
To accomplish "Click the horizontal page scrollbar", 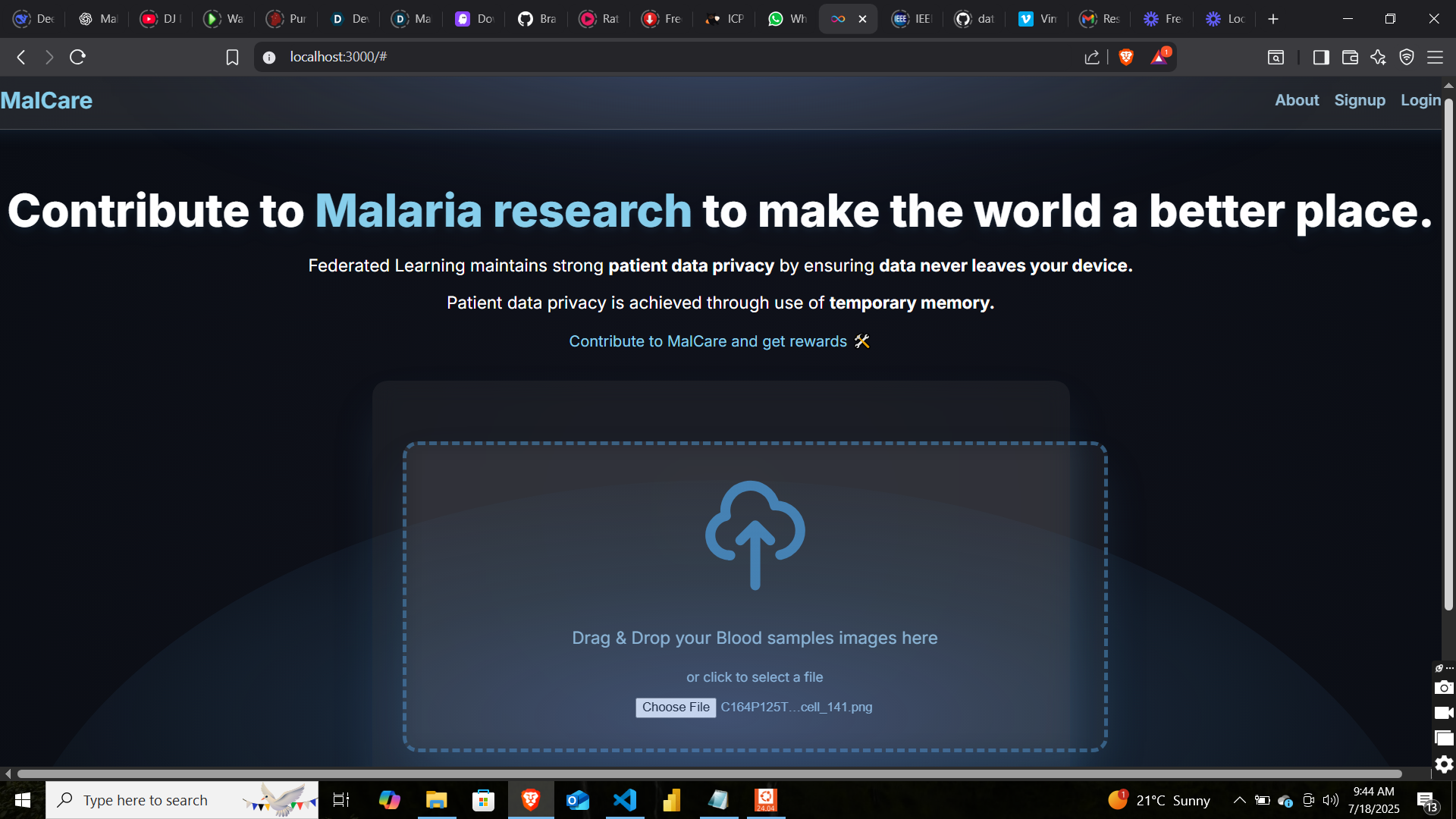I will [709, 773].
